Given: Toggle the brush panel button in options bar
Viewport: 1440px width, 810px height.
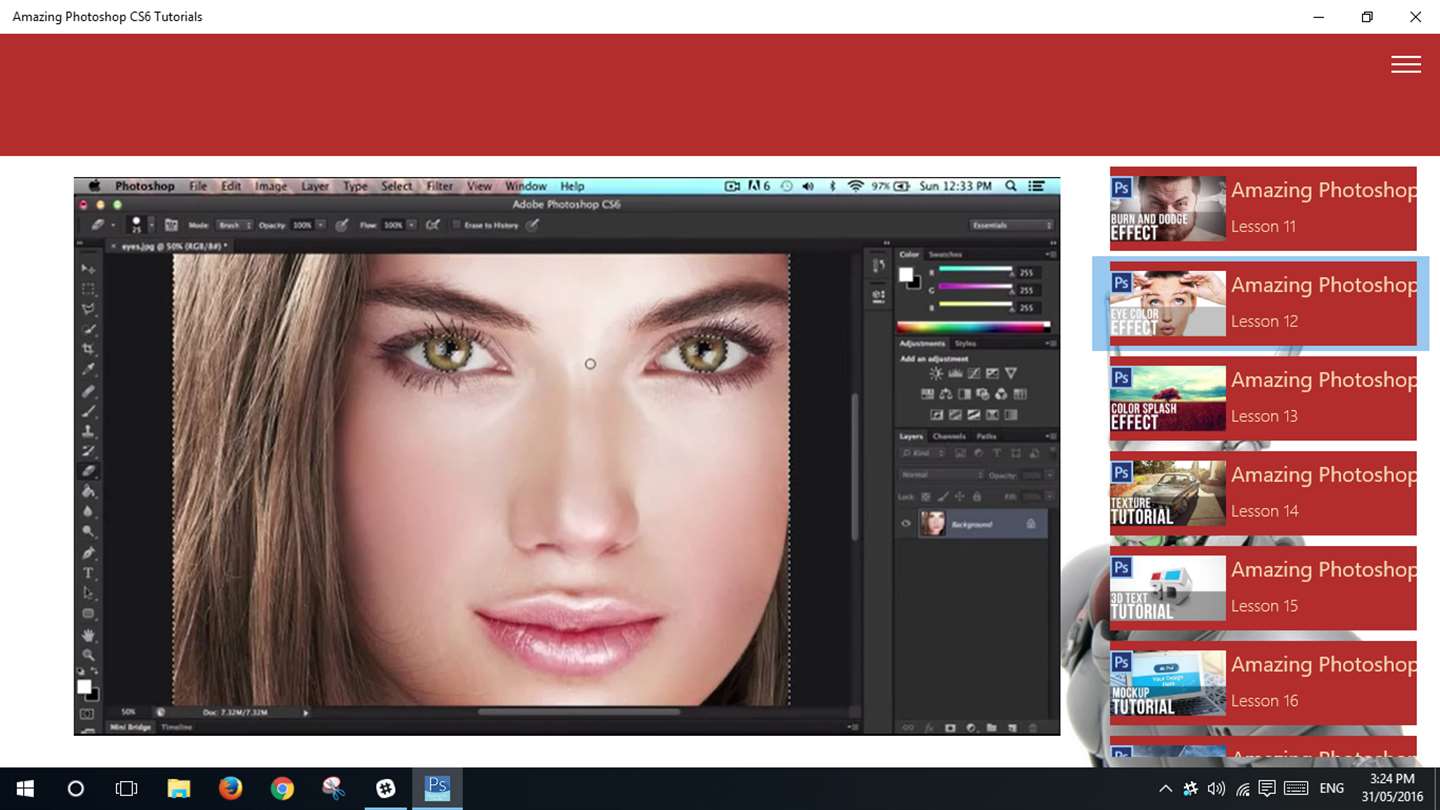Looking at the screenshot, I should point(171,225).
